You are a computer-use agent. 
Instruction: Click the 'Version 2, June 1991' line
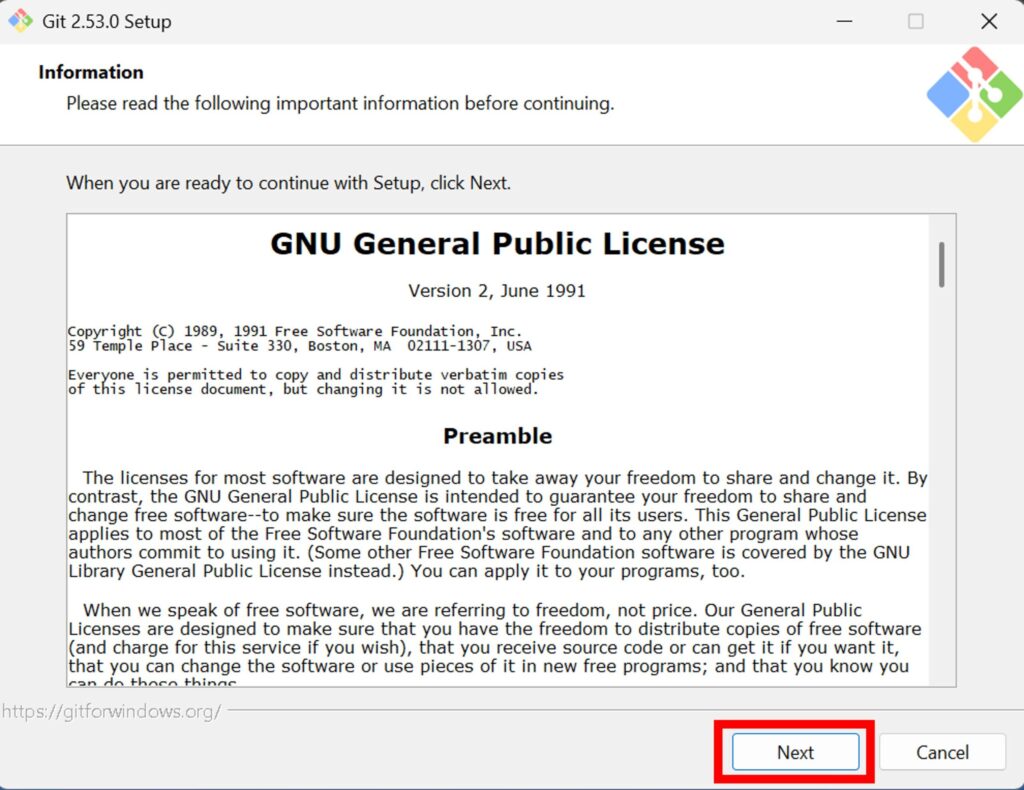click(497, 291)
